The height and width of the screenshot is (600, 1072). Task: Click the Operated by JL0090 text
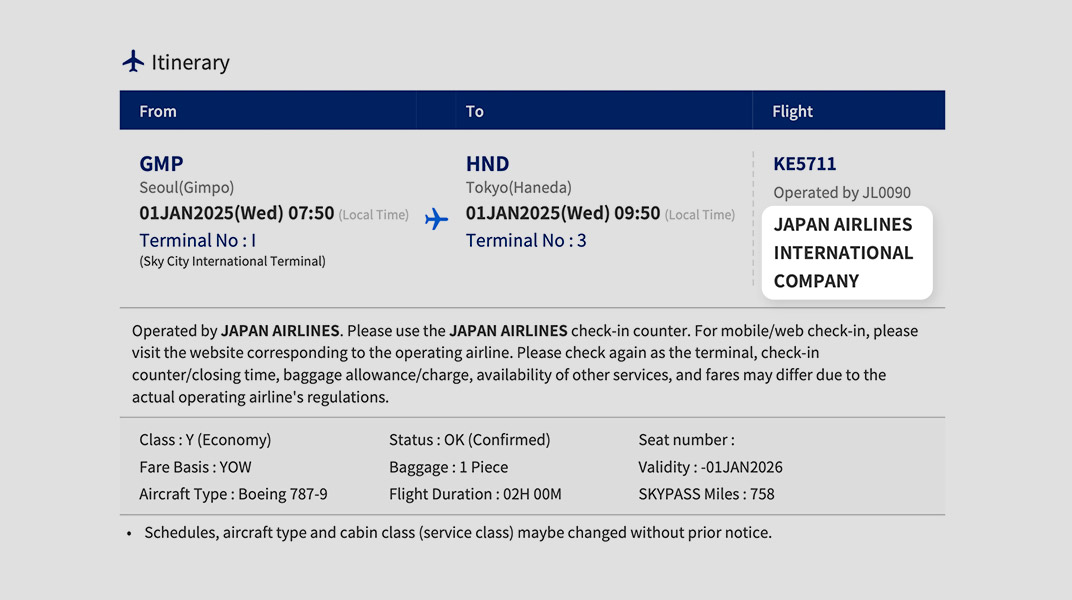click(x=841, y=192)
